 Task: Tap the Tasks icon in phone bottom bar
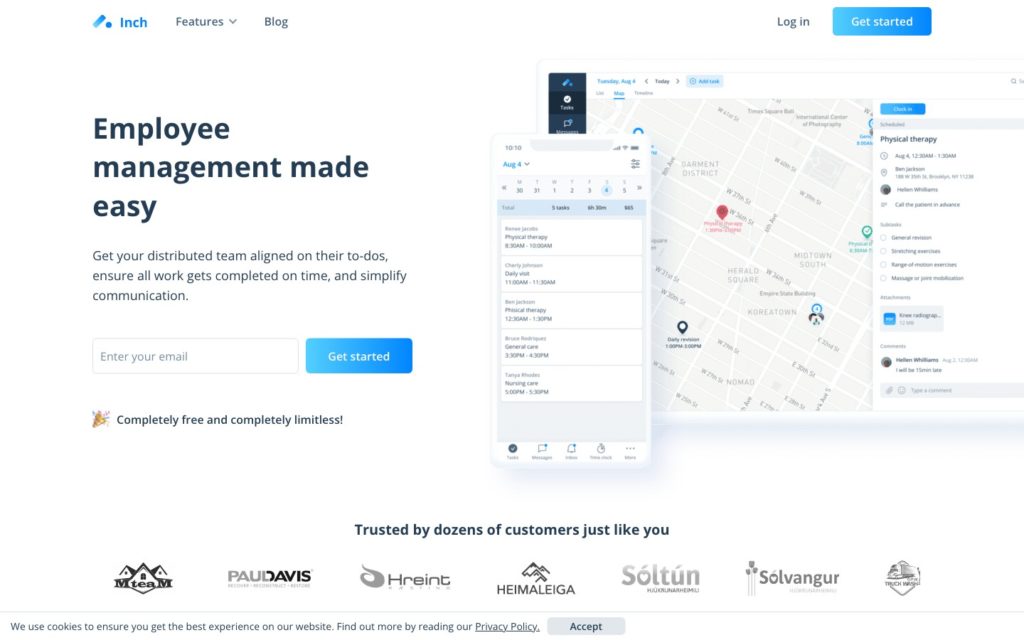pos(513,451)
